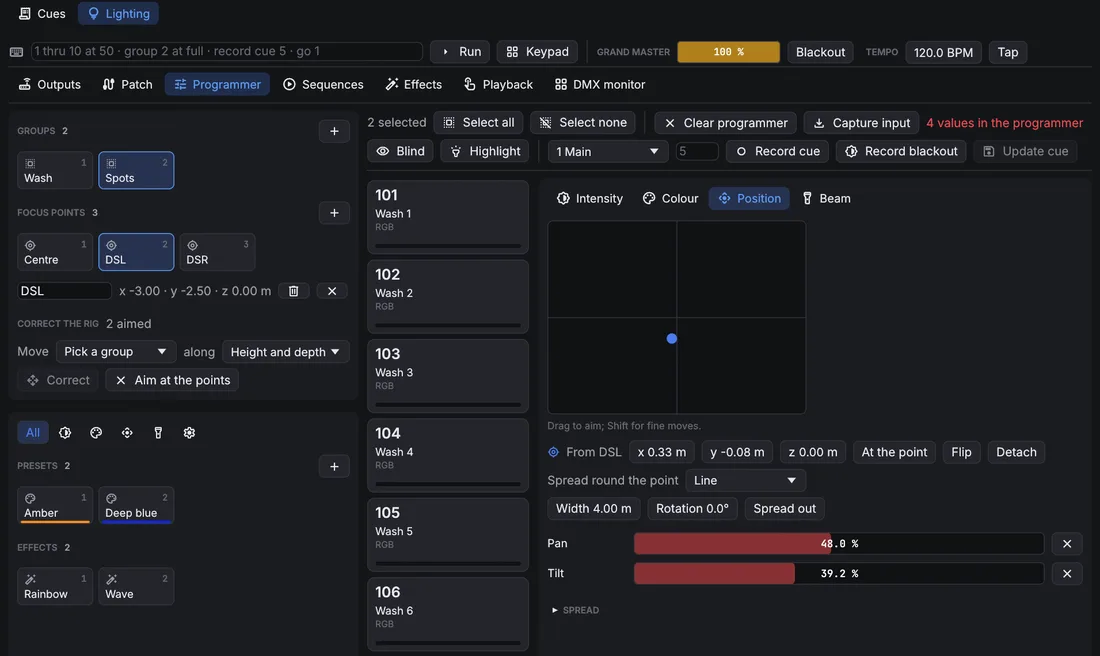This screenshot has width=1100, height=656.
Task: Open the Outputs tab
Action: click(x=50, y=84)
